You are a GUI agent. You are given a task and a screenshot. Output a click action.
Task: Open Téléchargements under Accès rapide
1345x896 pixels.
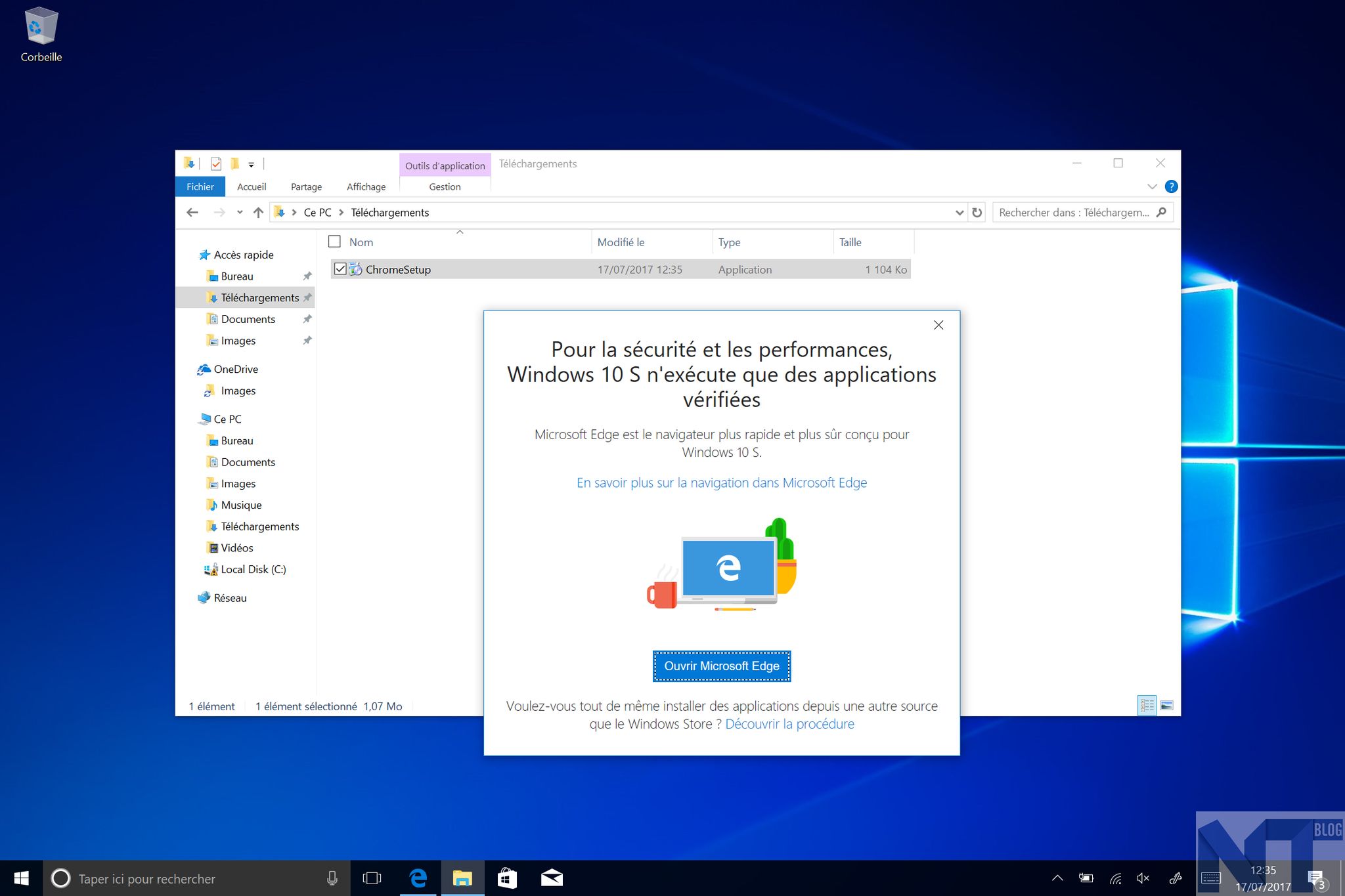(x=259, y=297)
